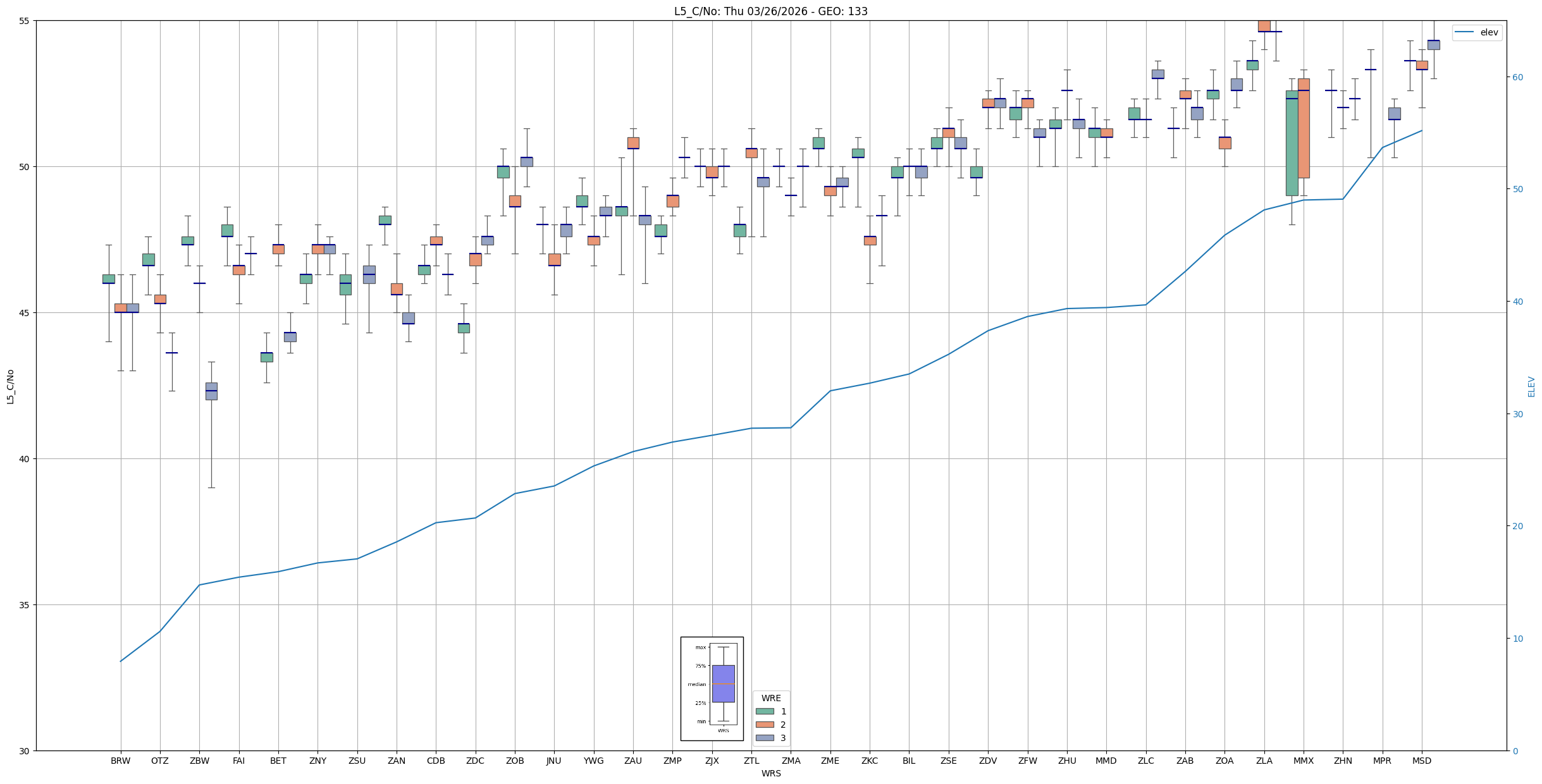Viewport: 1542px width, 784px height.
Task: Click the green WRE 1 legend swatch
Action: click(x=764, y=711)
